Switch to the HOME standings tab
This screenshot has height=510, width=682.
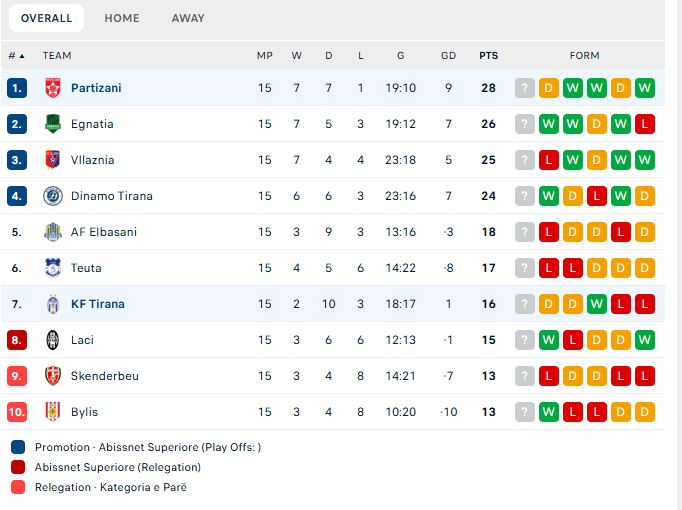[x=122, y=18]
